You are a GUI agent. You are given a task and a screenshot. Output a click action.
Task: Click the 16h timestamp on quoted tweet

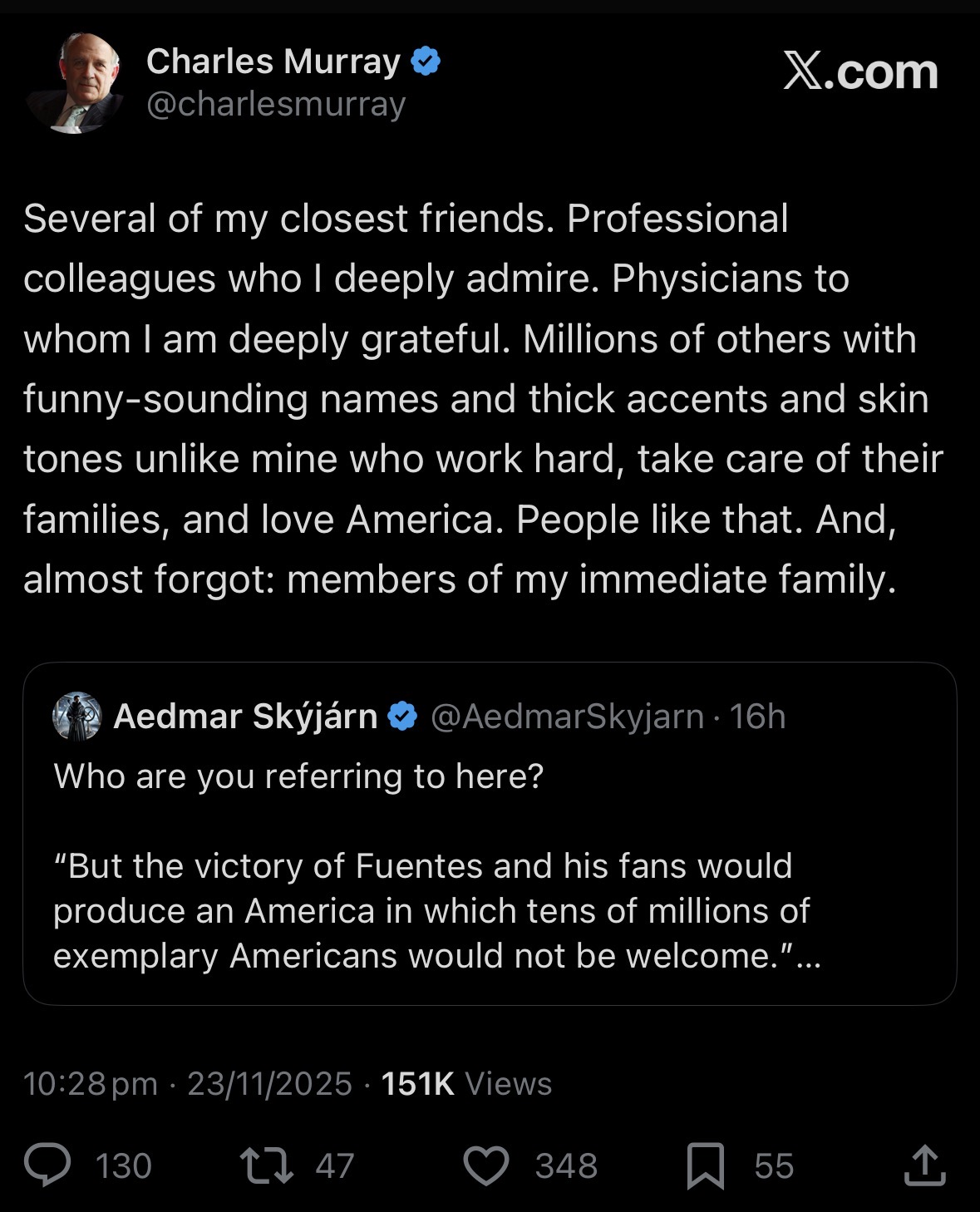[x=757, y=716]
